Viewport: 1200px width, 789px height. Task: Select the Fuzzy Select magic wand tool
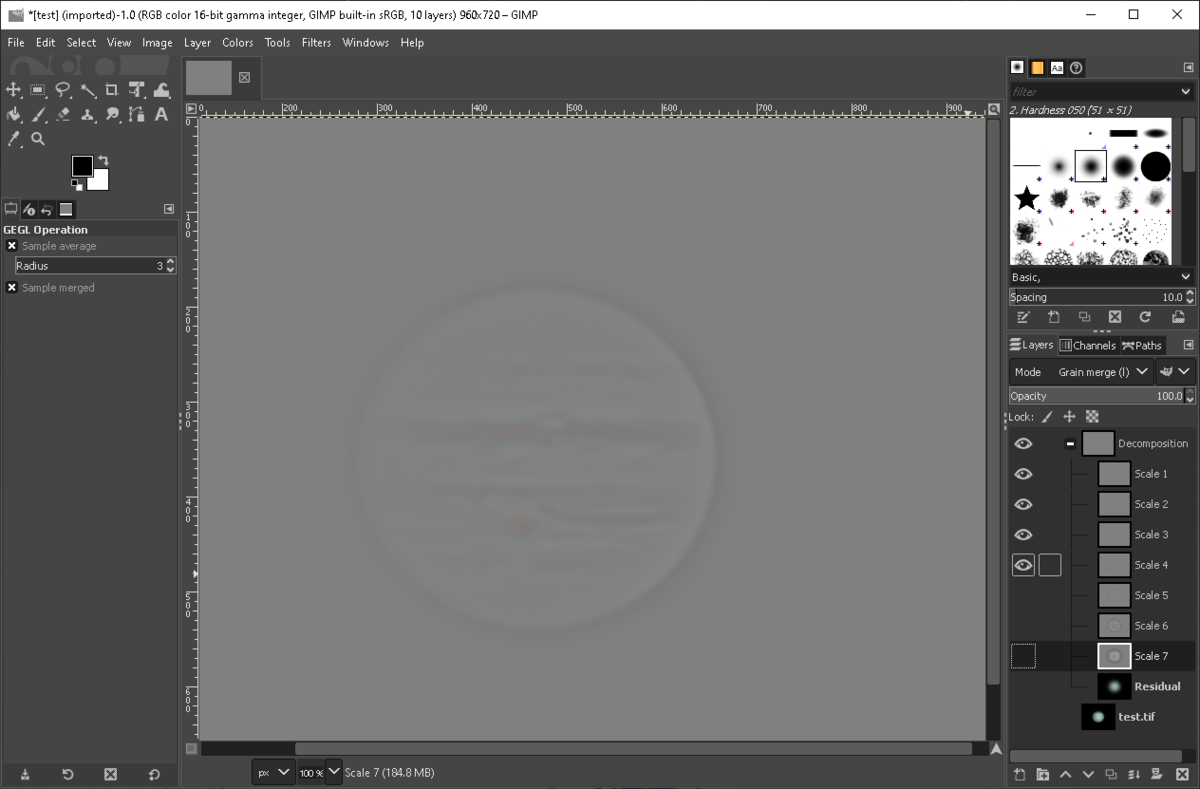[88, 90]
